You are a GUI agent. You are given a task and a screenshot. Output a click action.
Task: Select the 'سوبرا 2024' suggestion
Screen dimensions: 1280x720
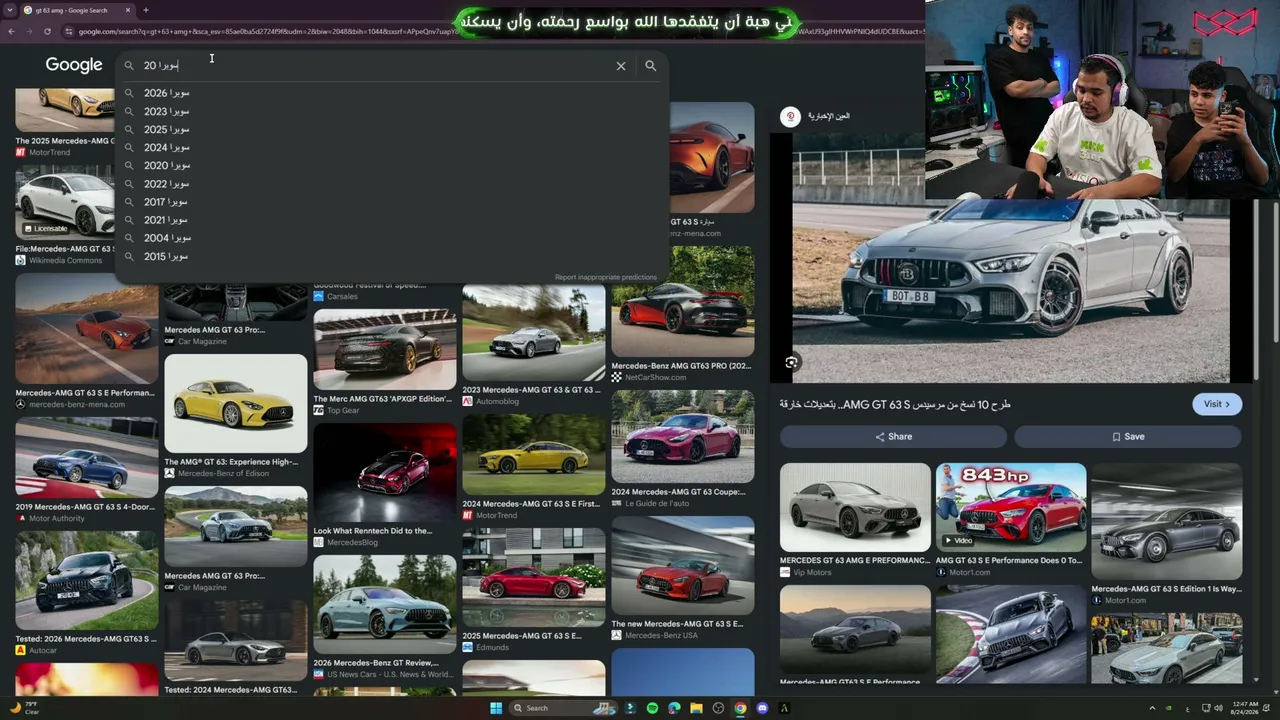(392, 147)
